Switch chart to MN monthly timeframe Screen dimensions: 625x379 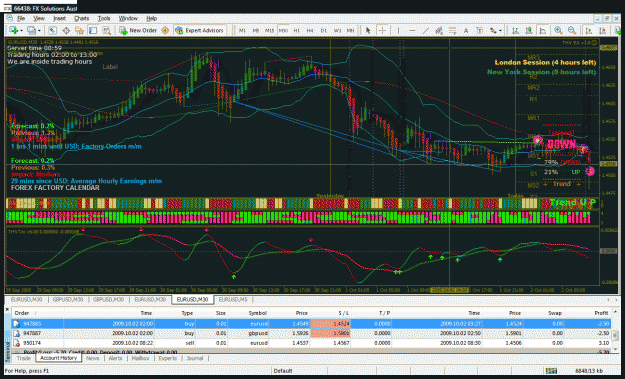tap(350, 30)
